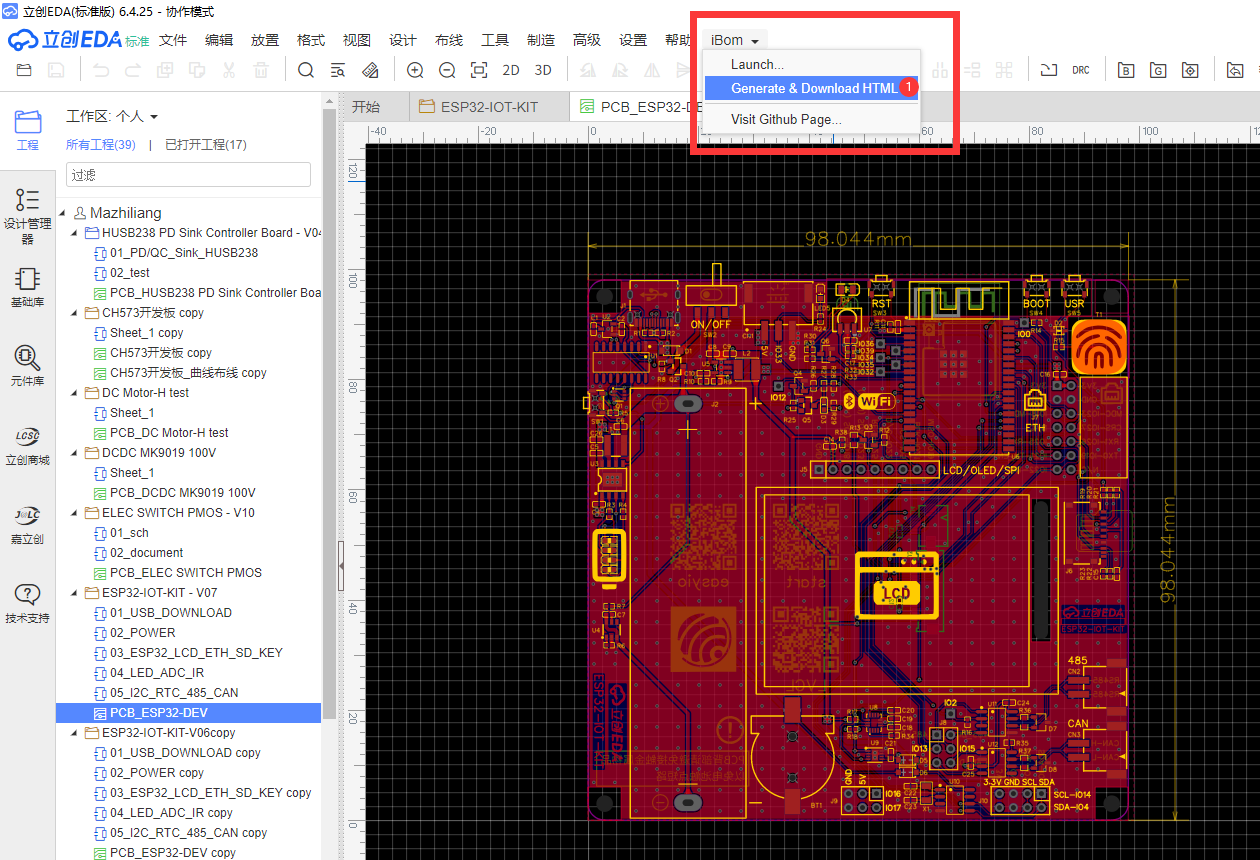Open the 技术支持 help panel
The width and height of the screenshot is (1260, 860).
(x=27, y=600)
